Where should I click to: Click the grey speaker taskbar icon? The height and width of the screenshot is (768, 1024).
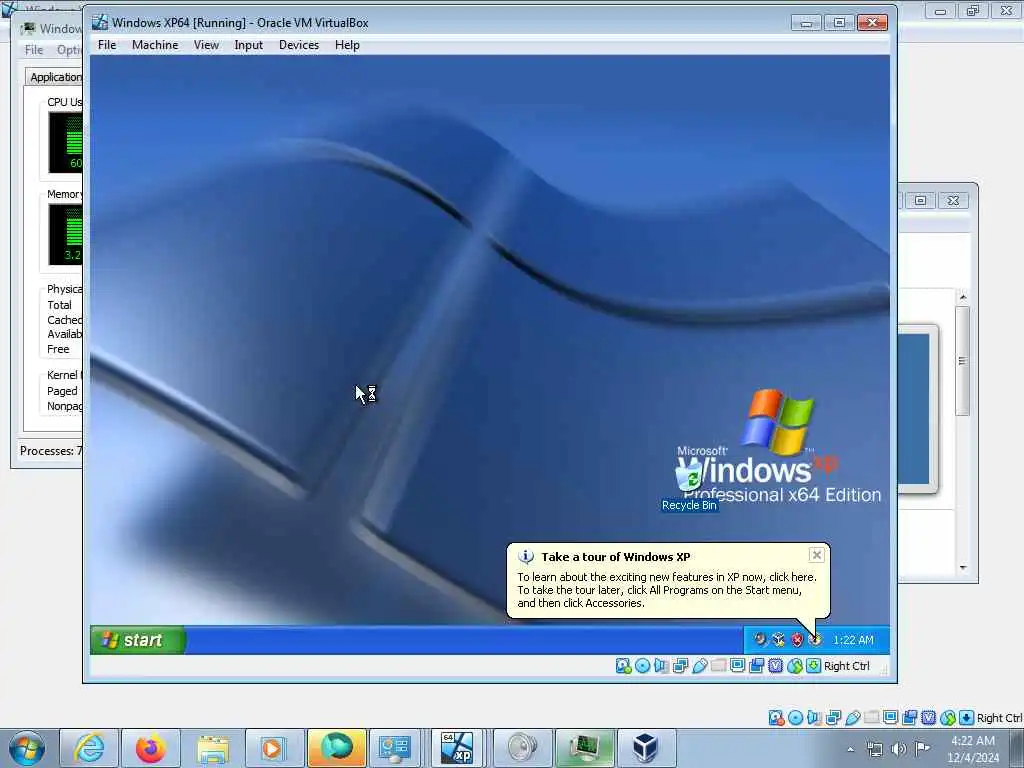pos(522,748)
